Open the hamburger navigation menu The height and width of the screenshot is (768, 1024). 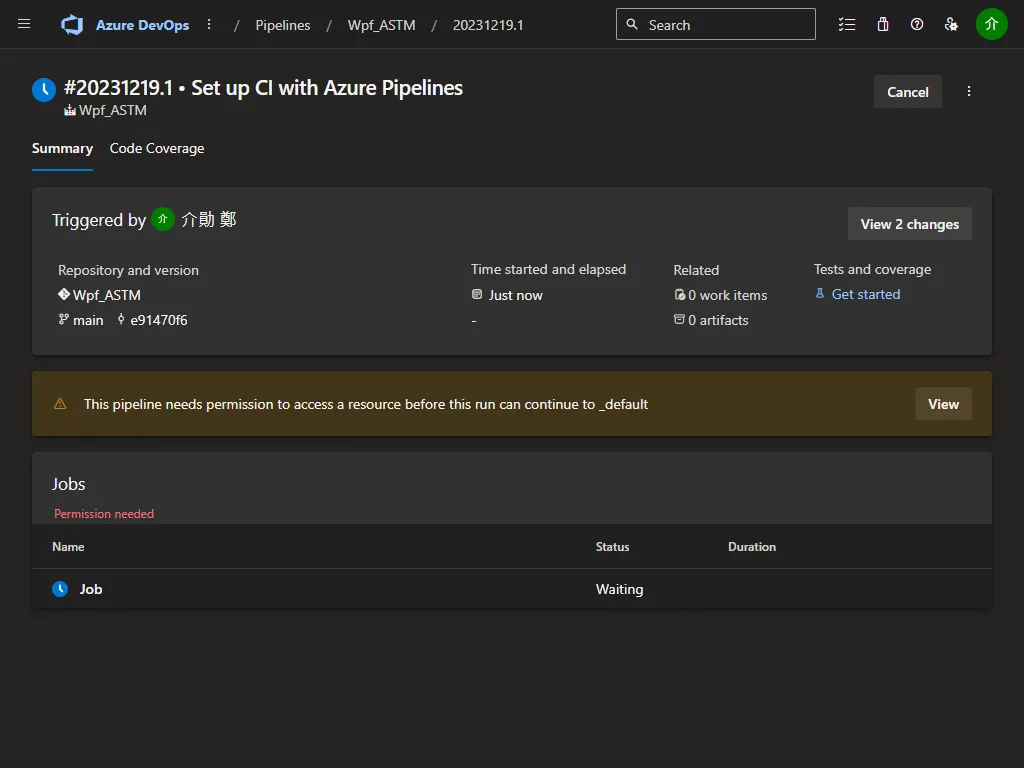(24, 24)
